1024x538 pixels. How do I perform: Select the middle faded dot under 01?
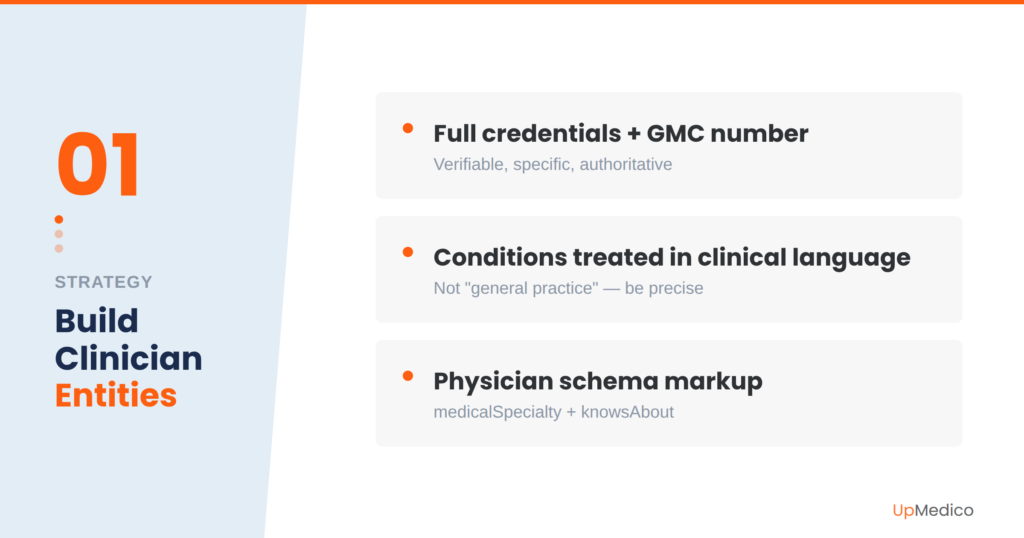coord(59,234)
